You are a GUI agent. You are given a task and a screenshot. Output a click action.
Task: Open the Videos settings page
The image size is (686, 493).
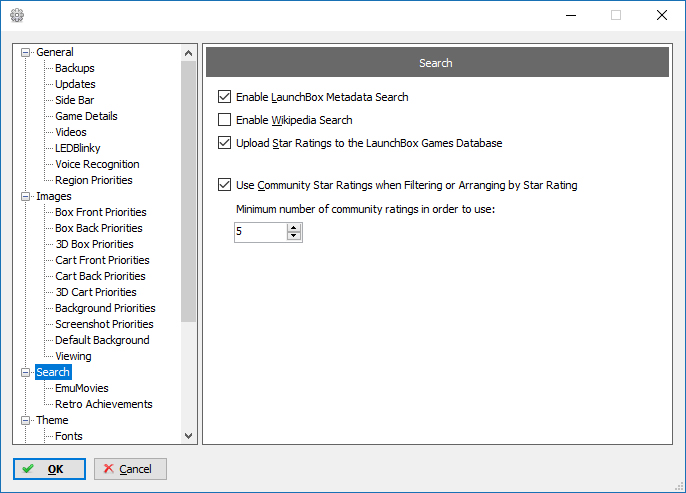71,132
